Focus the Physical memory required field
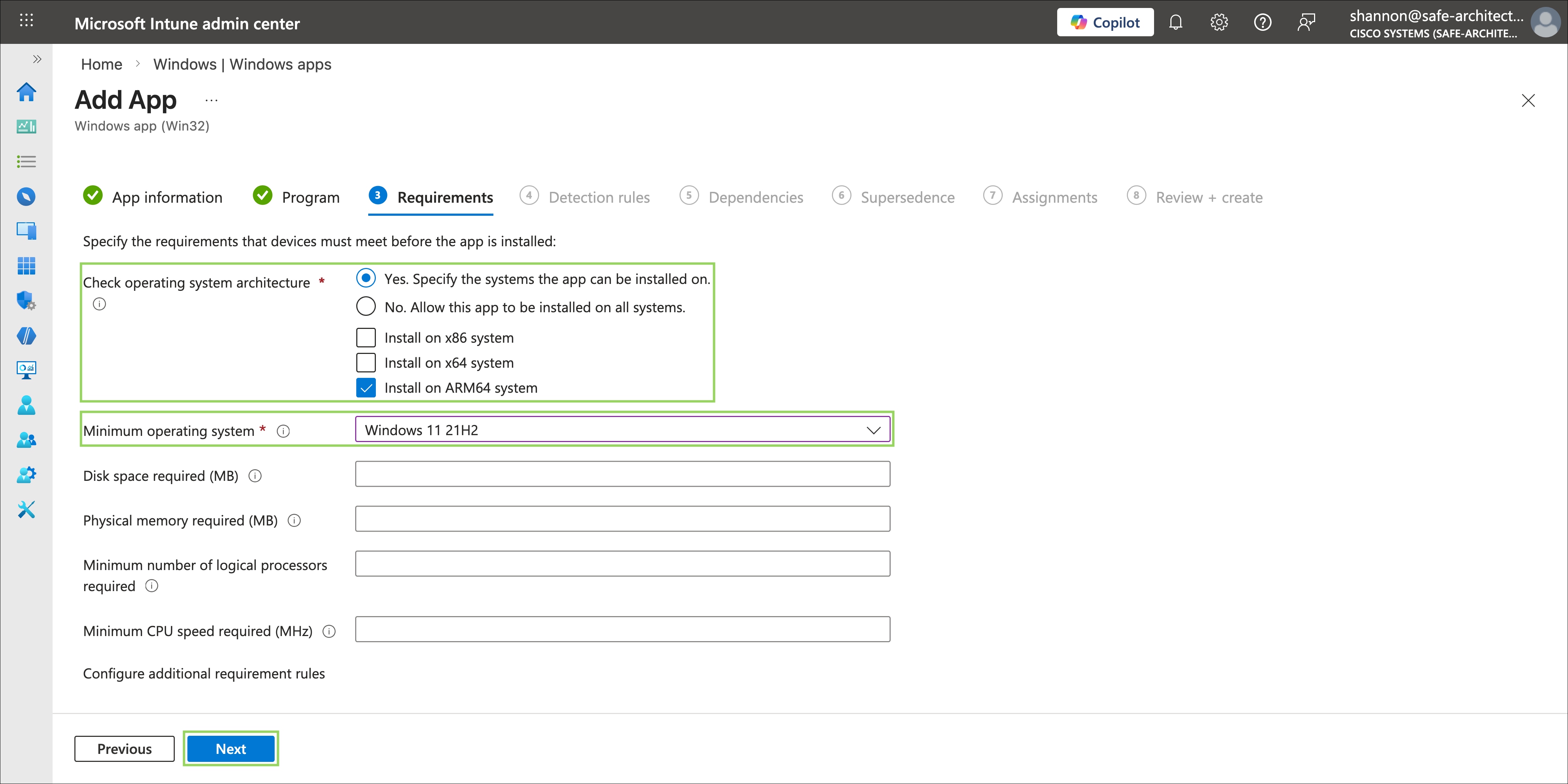Image resolution: width=1568 pixels, height=784 pixels. tap(622, 519)
